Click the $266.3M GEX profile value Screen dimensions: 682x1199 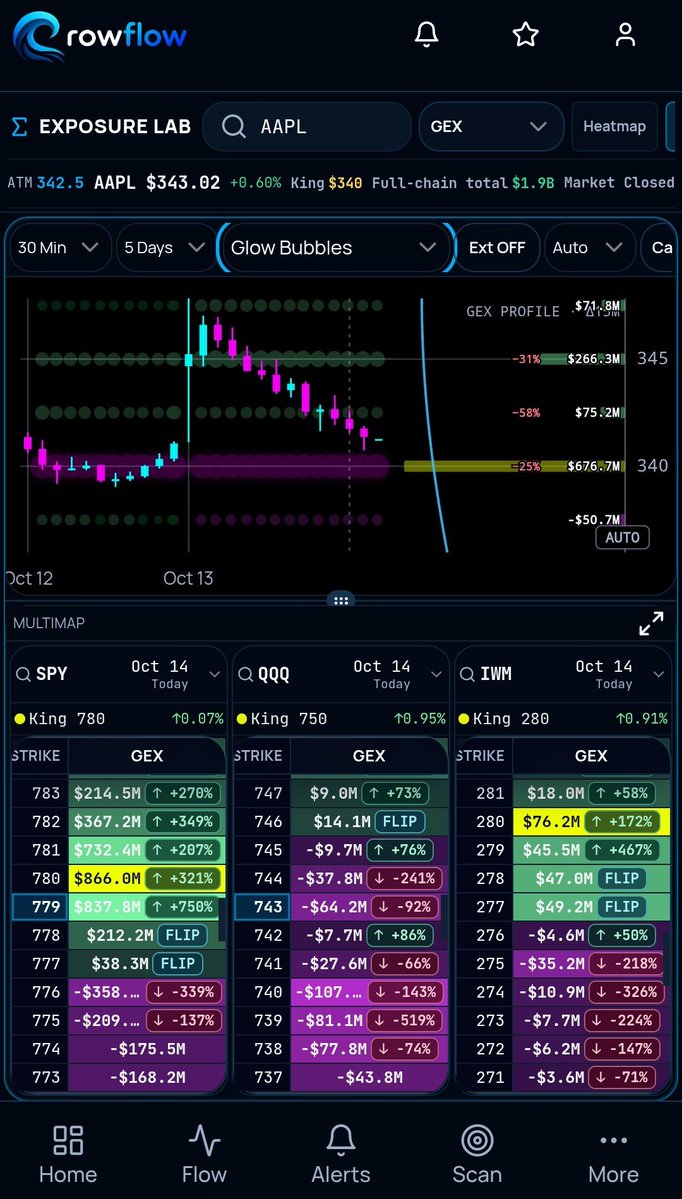593,359
